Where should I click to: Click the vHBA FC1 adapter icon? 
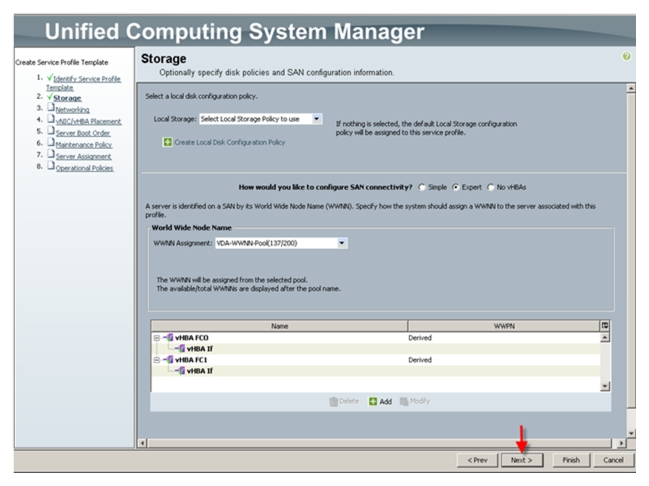coord(169,360)
